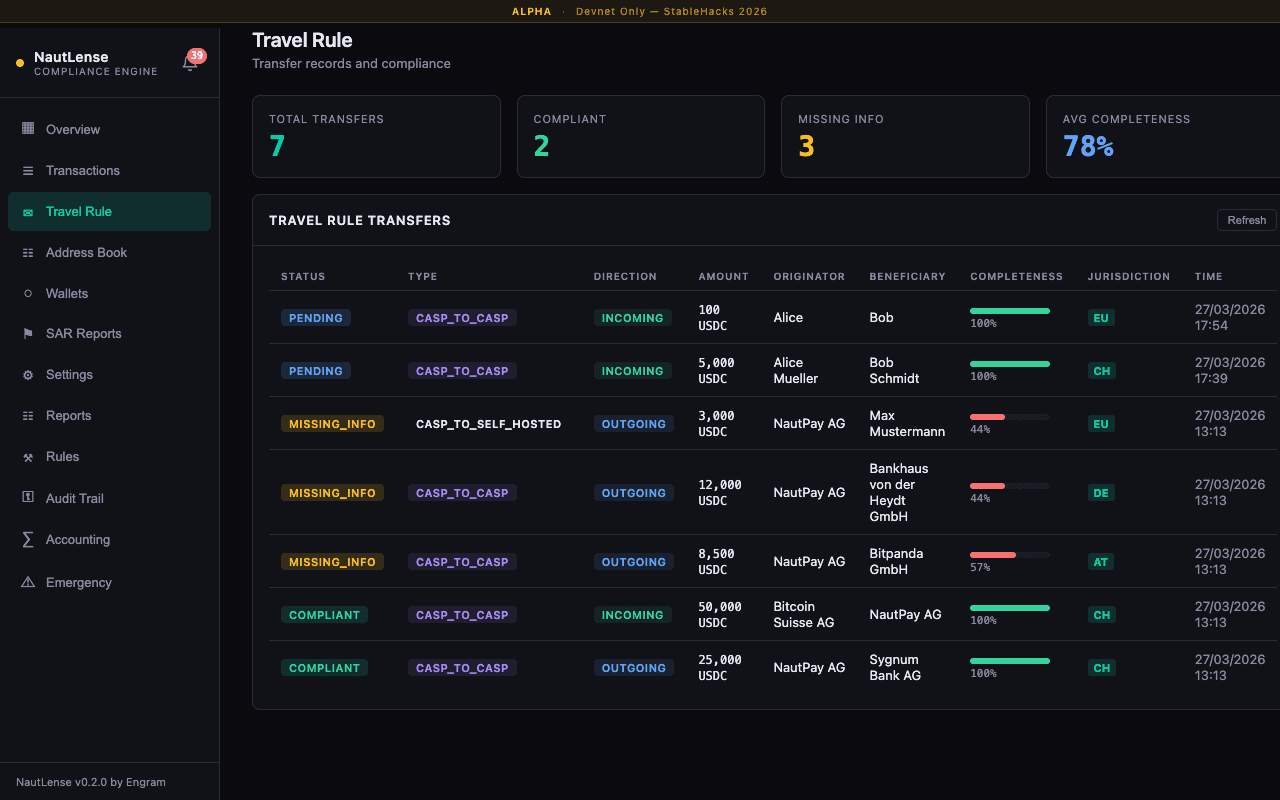This screenshot has height=800, width=1280.
Task: Click the Overview grid icon in sidebar
Action: (x=28, y=129)
